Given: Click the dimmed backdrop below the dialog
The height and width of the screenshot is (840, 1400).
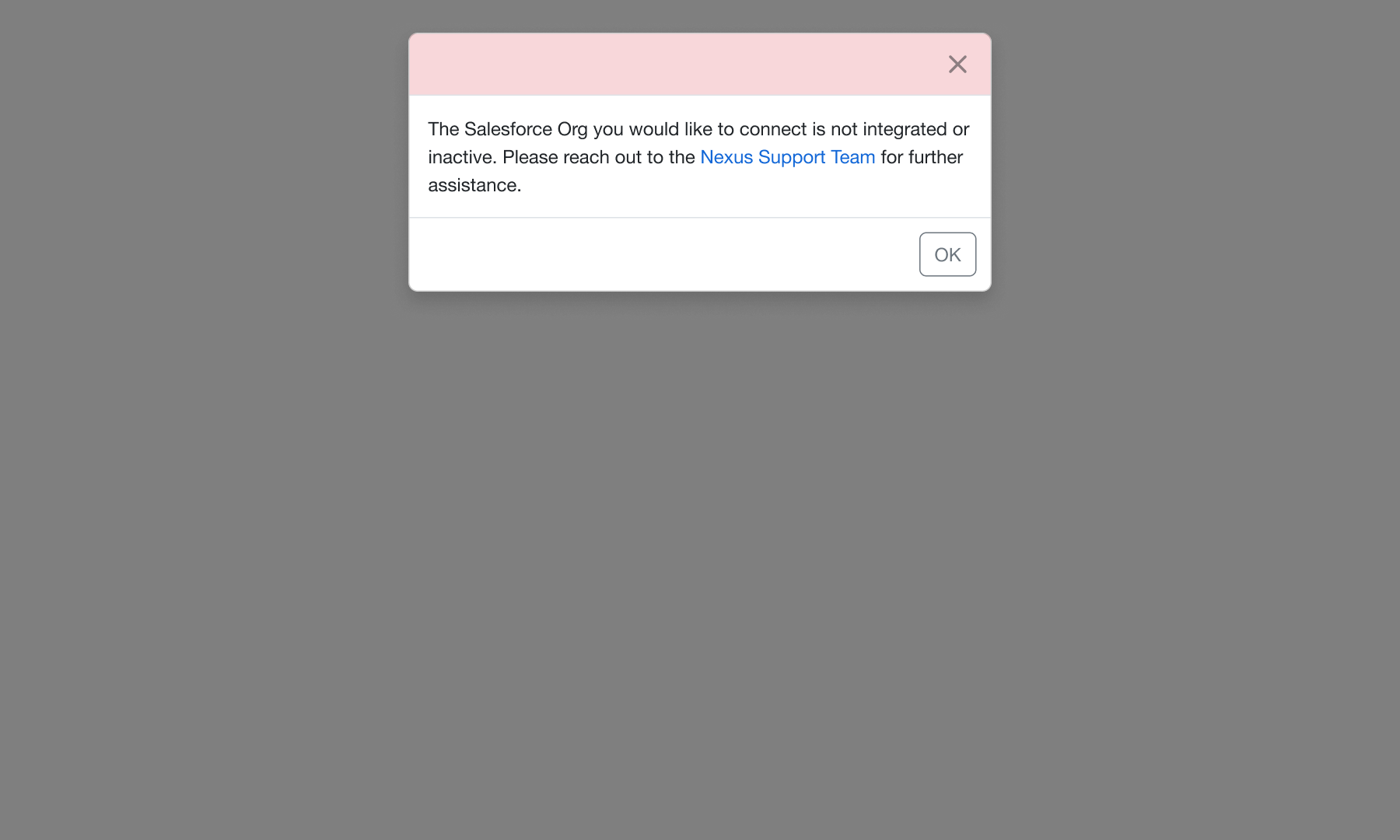Looking at the screenshot, I should [x=700, y=560].
